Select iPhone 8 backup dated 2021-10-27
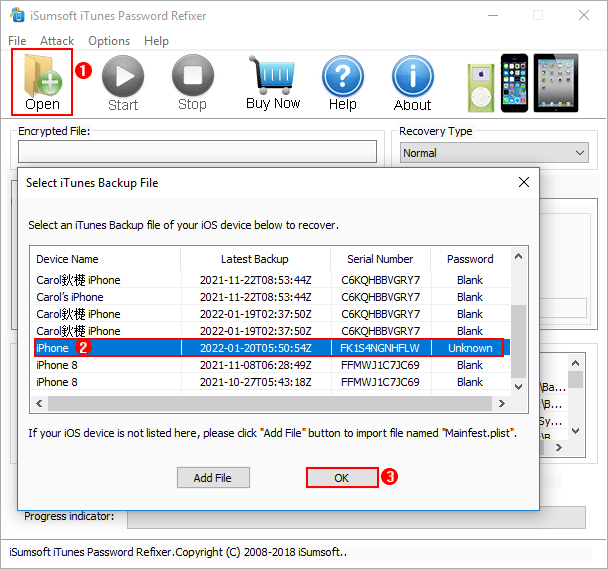608x569 pixels. (x=270, y=382)
